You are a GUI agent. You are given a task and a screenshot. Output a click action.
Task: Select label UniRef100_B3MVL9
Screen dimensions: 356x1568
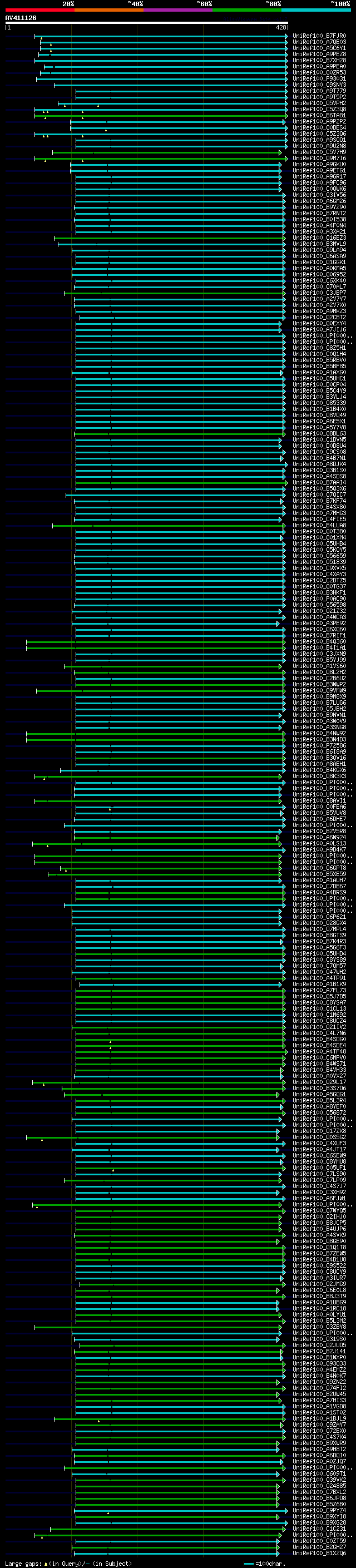pos(319,244)
